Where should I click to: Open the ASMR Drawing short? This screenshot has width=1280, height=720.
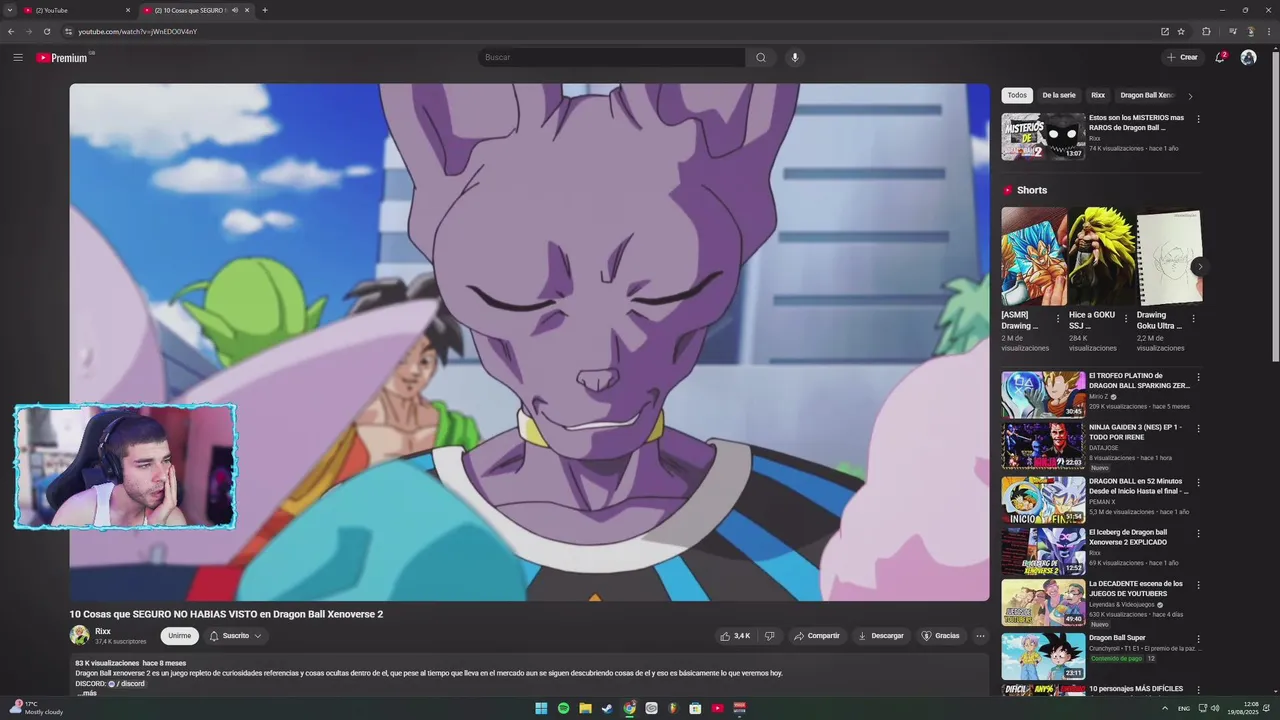pyautogui.click(x=1034, y=256)
